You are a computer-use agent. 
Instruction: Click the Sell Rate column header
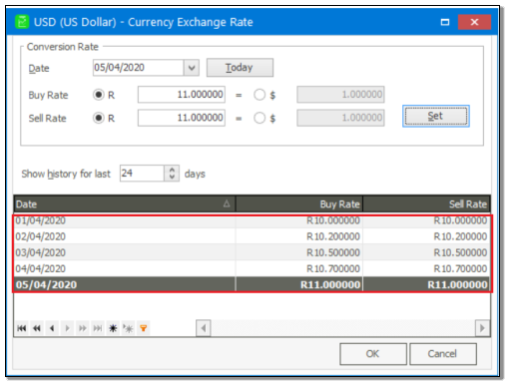click(x=427, y=204)
